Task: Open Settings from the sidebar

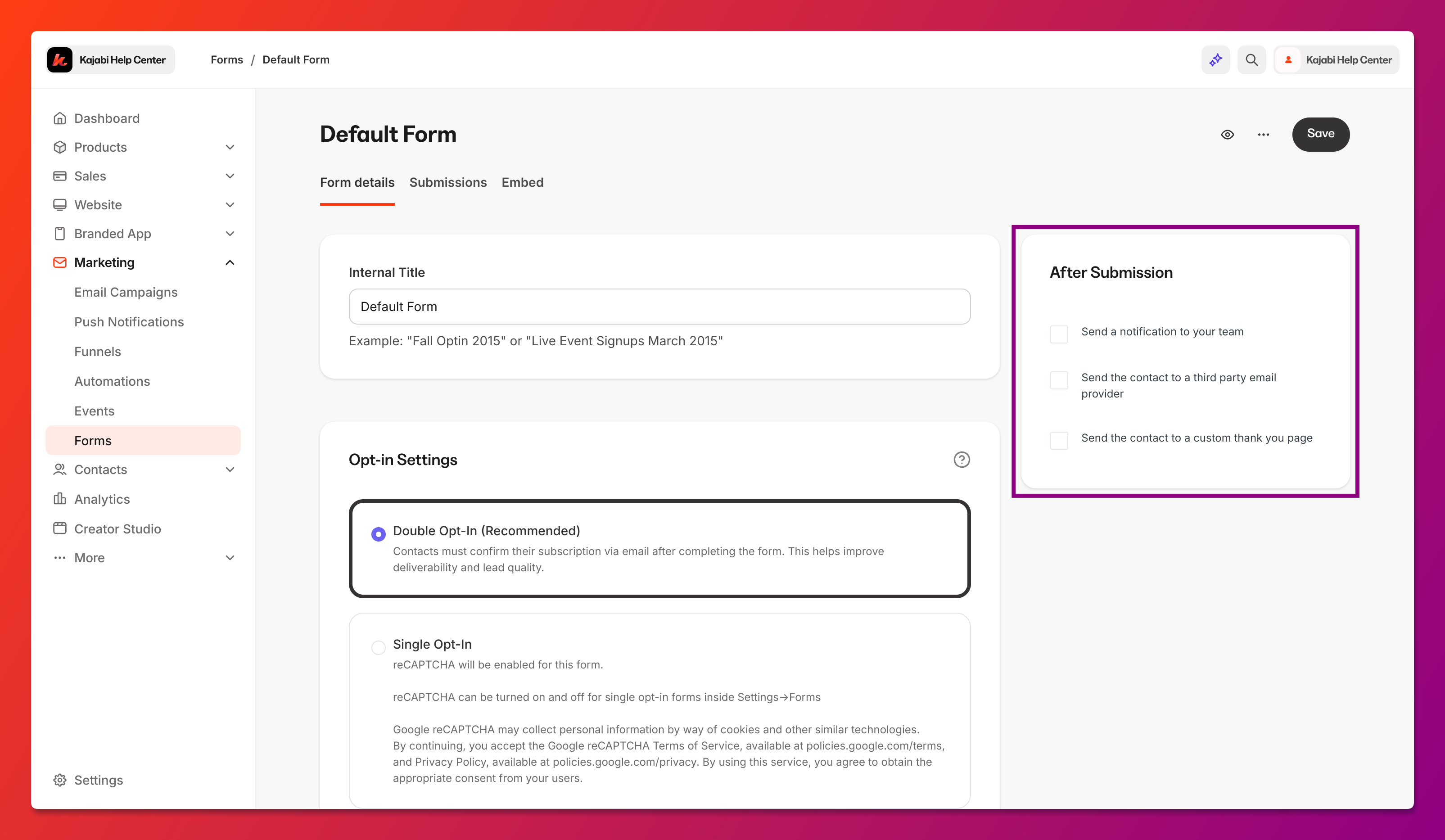Action: [99, 781]
